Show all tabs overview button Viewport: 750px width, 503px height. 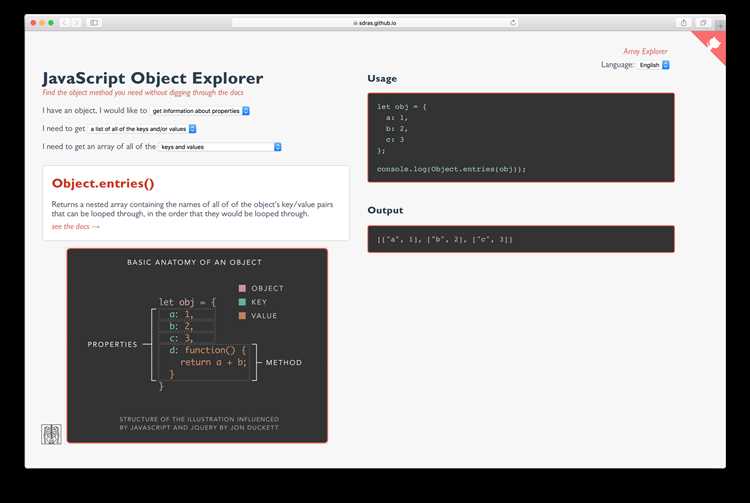(x=703, y=22)
